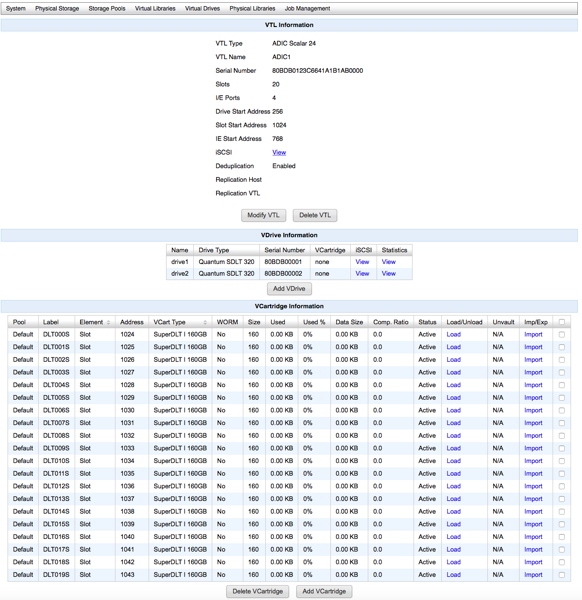Load cartridge DLT019S

[x=453, y=574]
